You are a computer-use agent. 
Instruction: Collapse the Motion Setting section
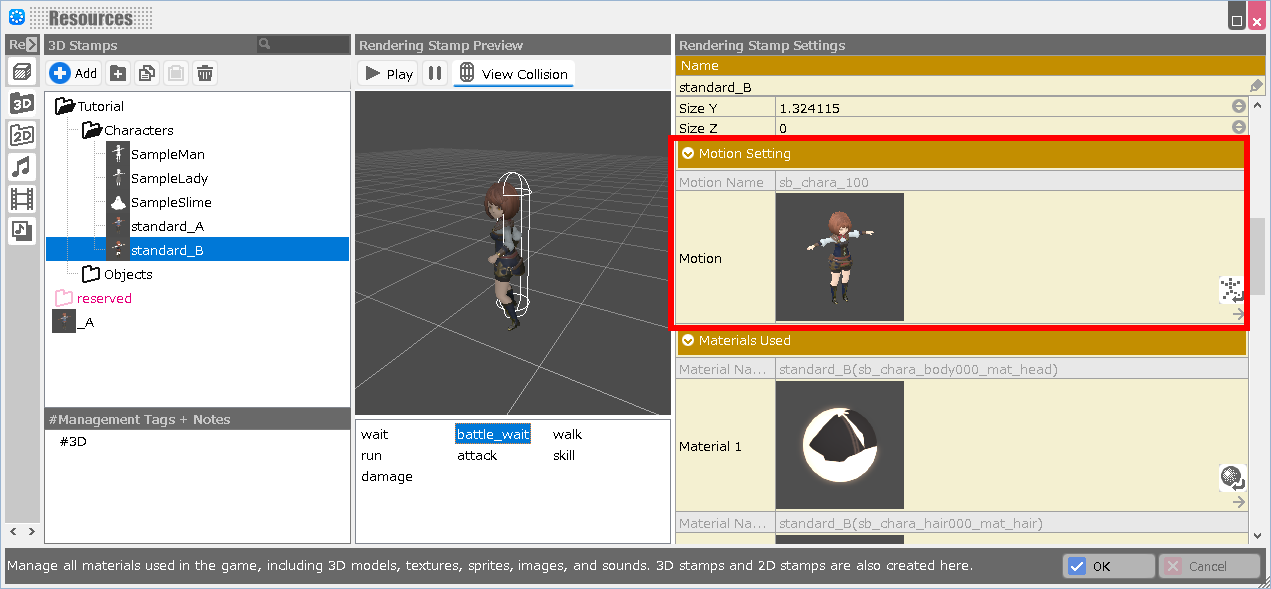click(x=688, y=154)
